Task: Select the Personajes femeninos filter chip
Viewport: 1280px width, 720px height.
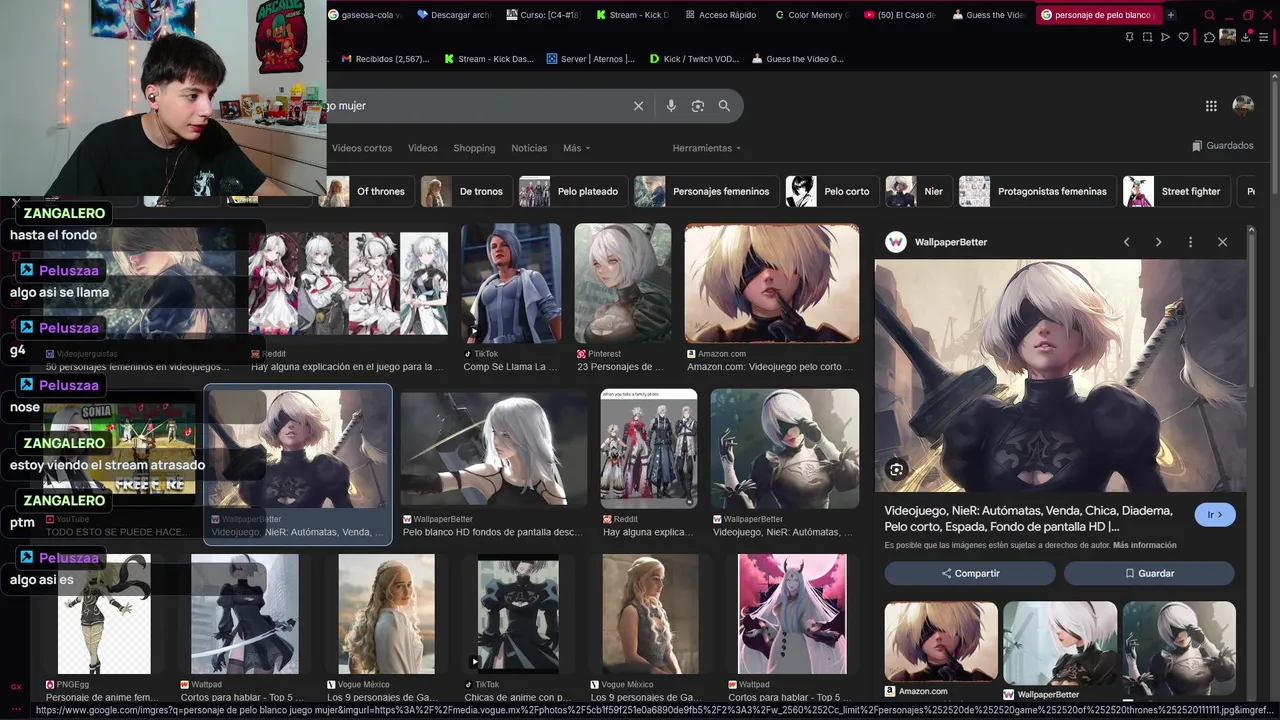Action: pos(706,191)
